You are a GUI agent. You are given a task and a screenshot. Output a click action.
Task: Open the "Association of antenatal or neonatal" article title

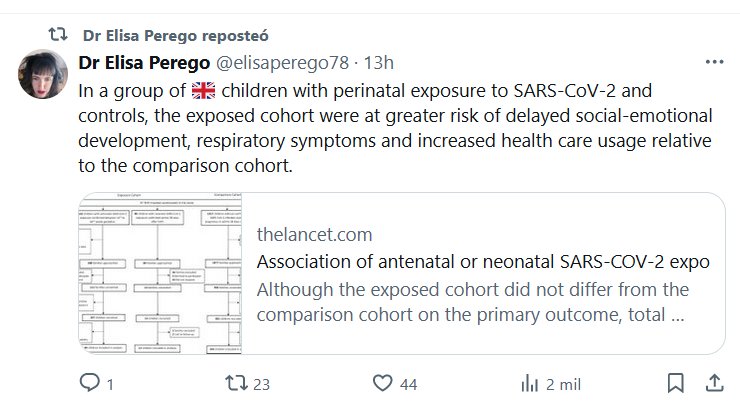click(x=483, y=262)
